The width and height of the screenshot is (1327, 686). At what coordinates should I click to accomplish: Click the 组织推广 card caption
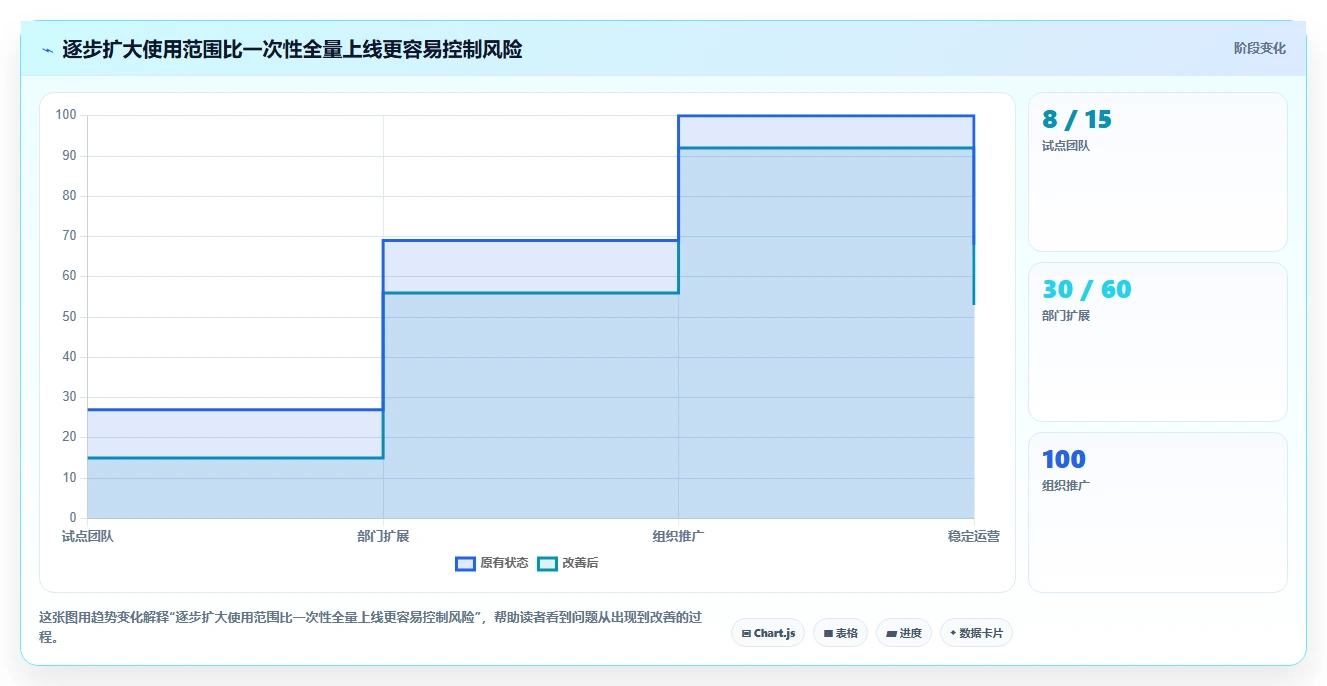pyautogui.click(x=1066, y=486)
